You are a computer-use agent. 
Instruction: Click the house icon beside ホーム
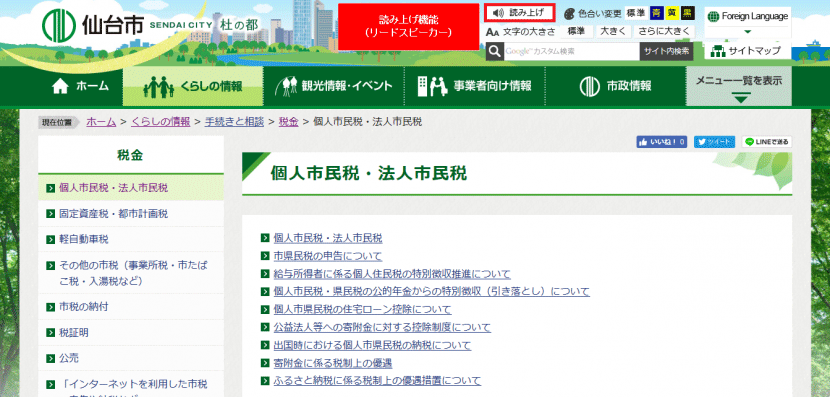click(60, 86)
